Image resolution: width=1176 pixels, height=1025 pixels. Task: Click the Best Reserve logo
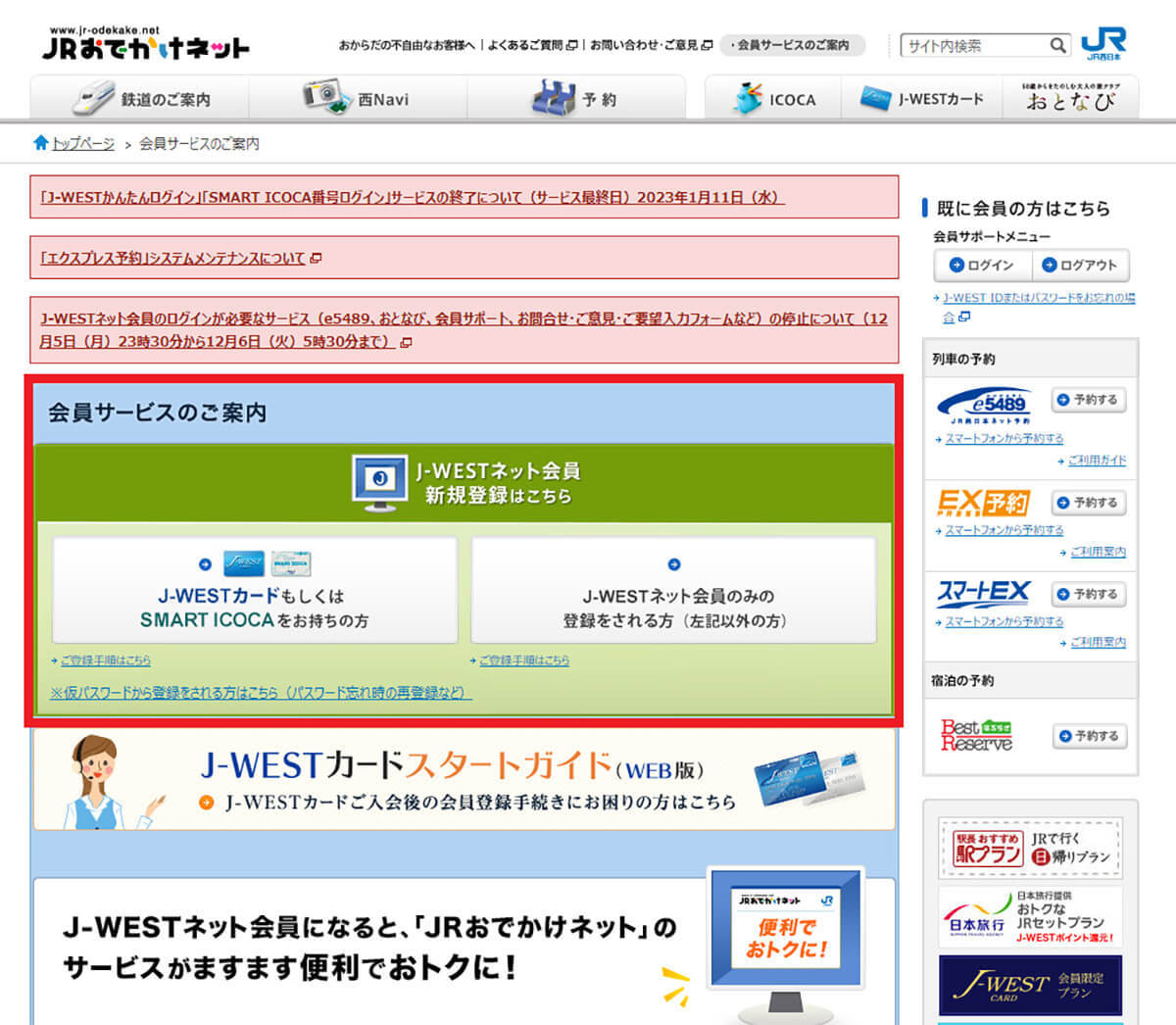[976, 735]
